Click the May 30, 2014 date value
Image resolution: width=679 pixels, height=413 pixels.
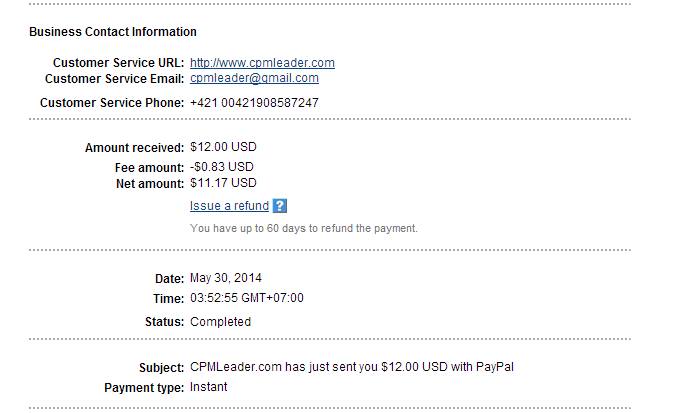click(226, 277)
